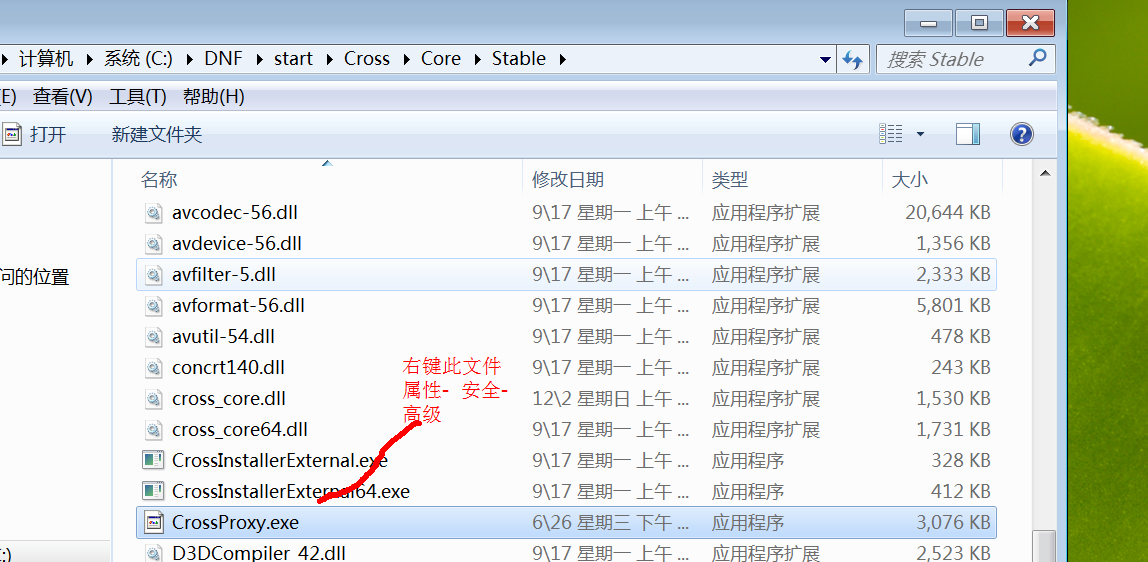Image resolution: width=1148 pixels, height=562 pixels.
Task: Open the 工具(T) menu
Action: (138, 97)
